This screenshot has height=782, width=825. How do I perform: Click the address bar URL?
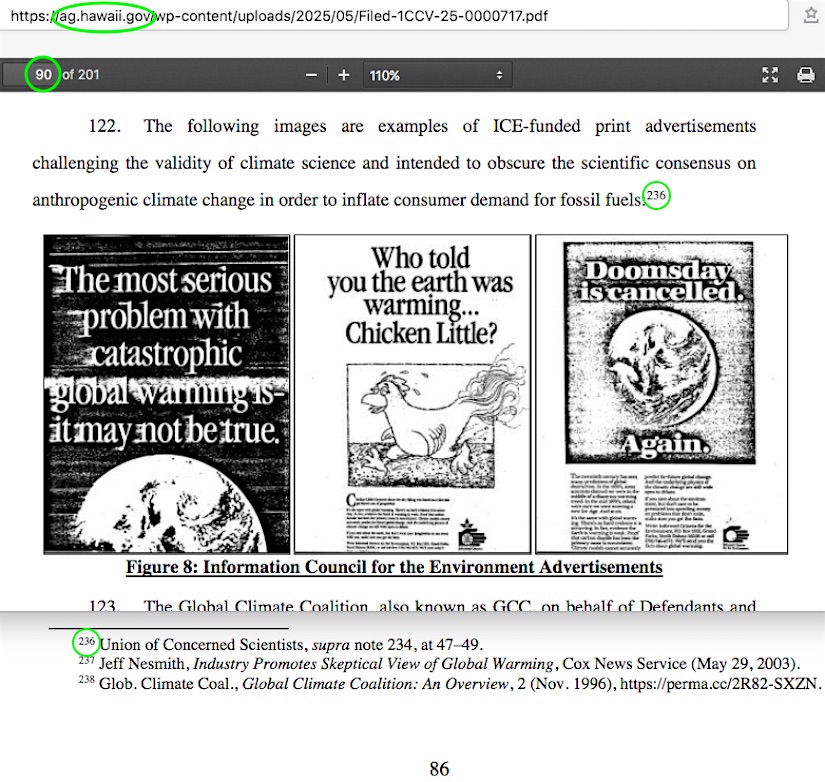[300, 17]
